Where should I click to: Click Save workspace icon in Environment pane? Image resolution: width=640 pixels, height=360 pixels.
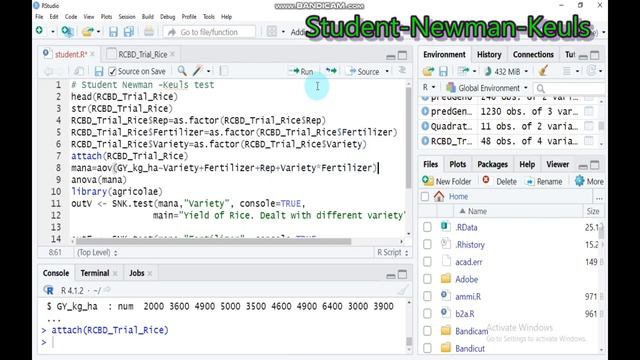[443, 71]
